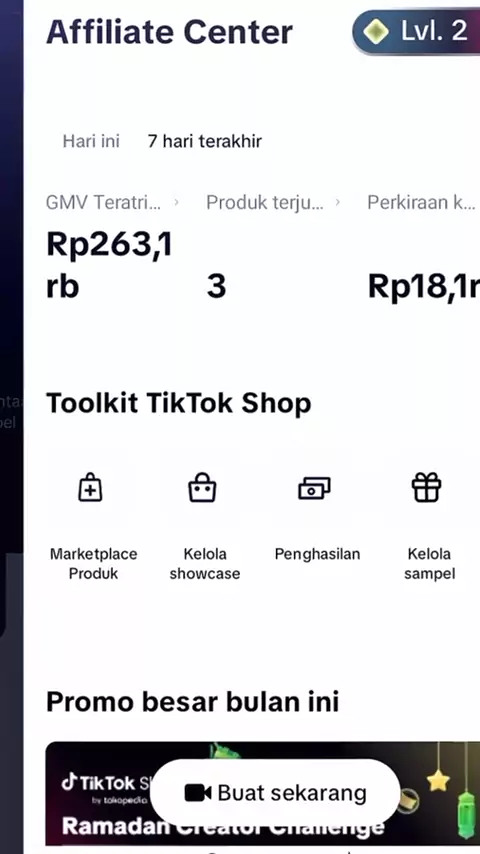Open the Penghasilan money icon
480x854 pixels.
(x=314, y=488)
